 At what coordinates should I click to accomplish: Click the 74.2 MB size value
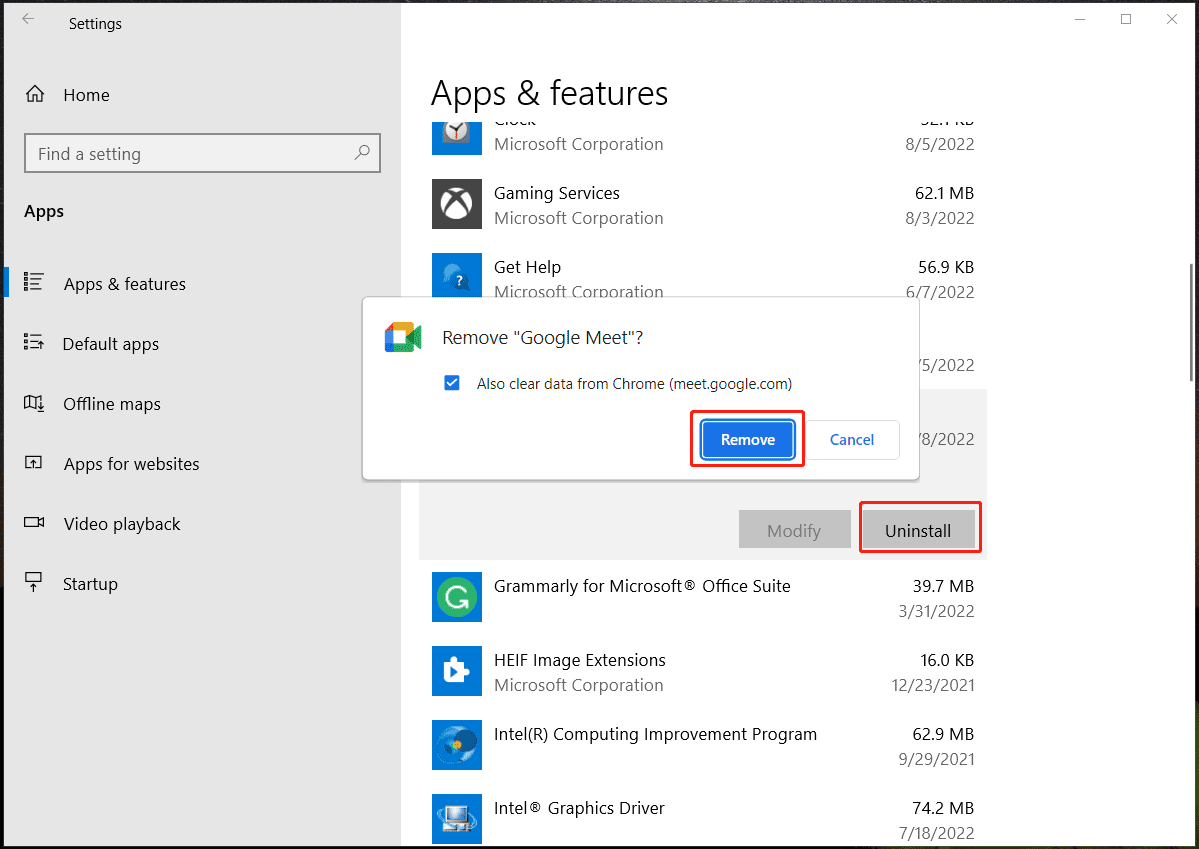[944, 808]
